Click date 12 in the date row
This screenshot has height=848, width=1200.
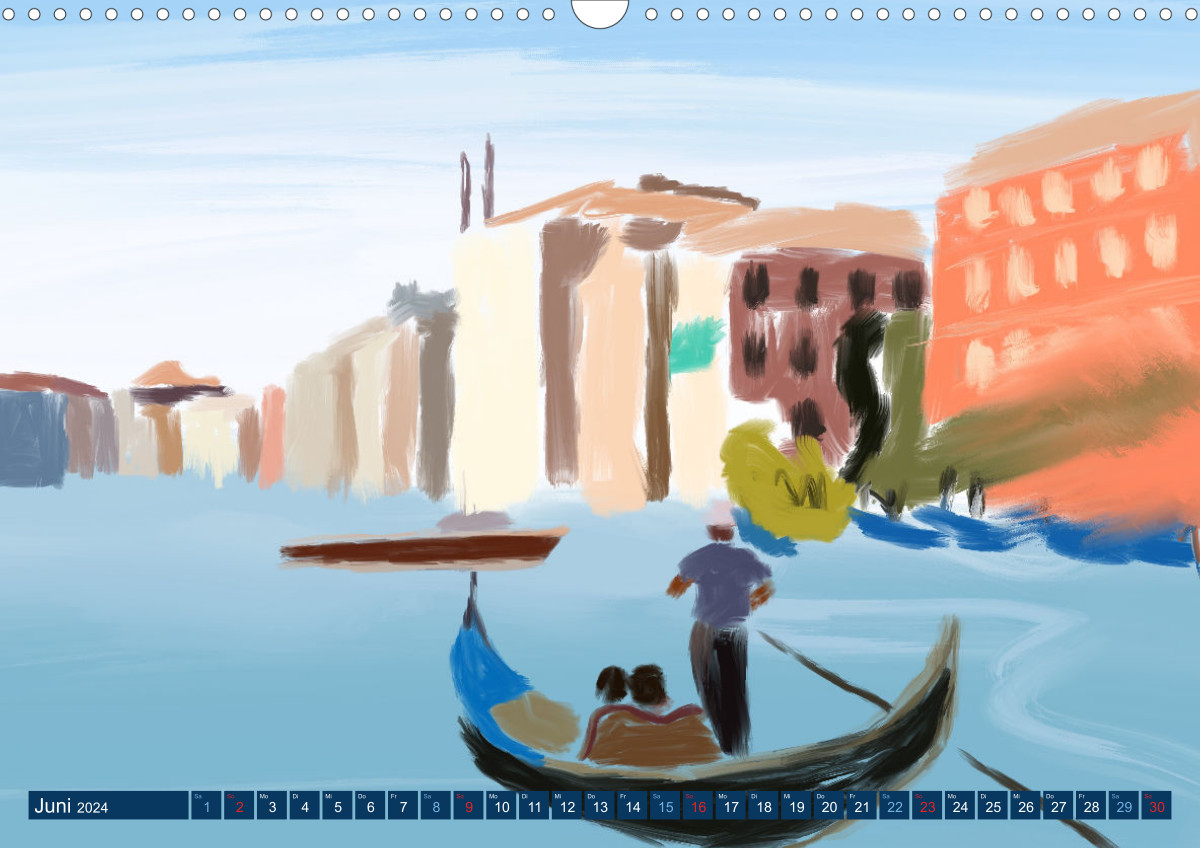tap(567, 806)
